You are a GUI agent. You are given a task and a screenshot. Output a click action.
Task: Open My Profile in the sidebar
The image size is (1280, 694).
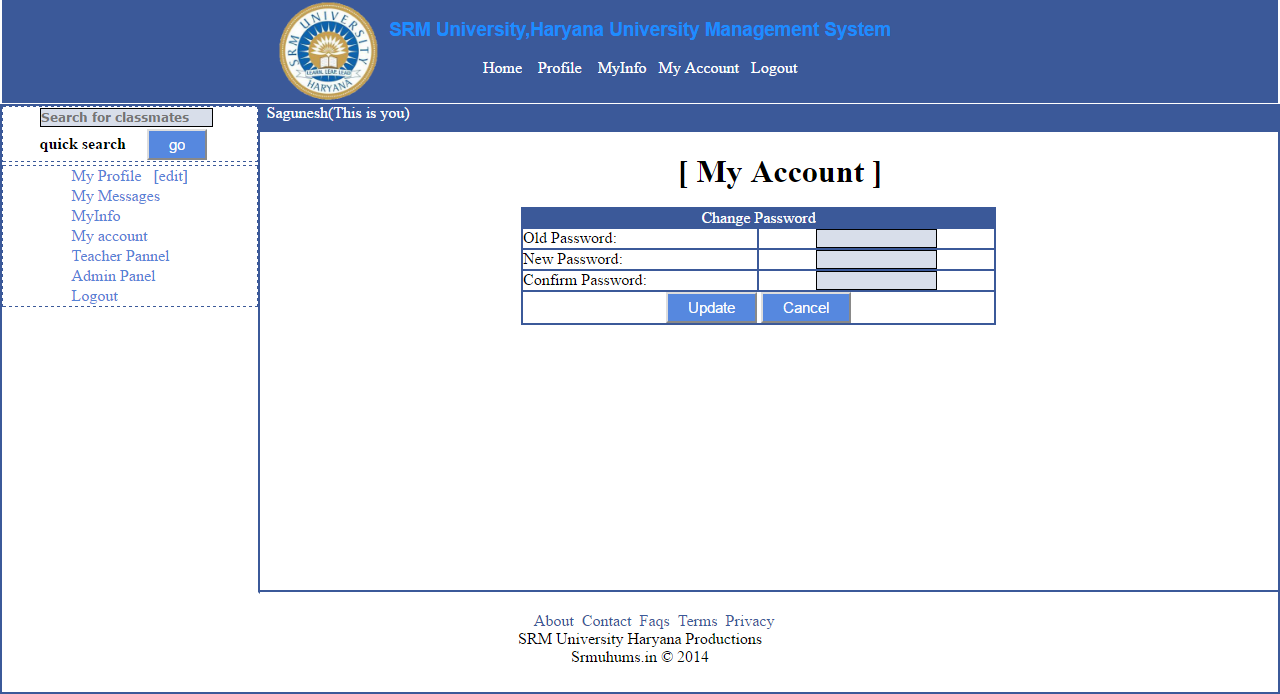(106, 176)
